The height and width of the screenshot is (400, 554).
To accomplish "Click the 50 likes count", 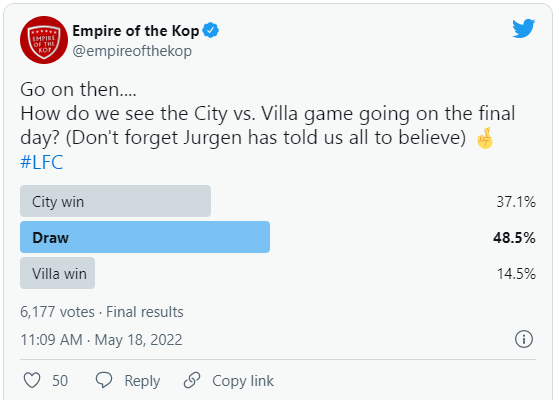I will pos(60,381).
